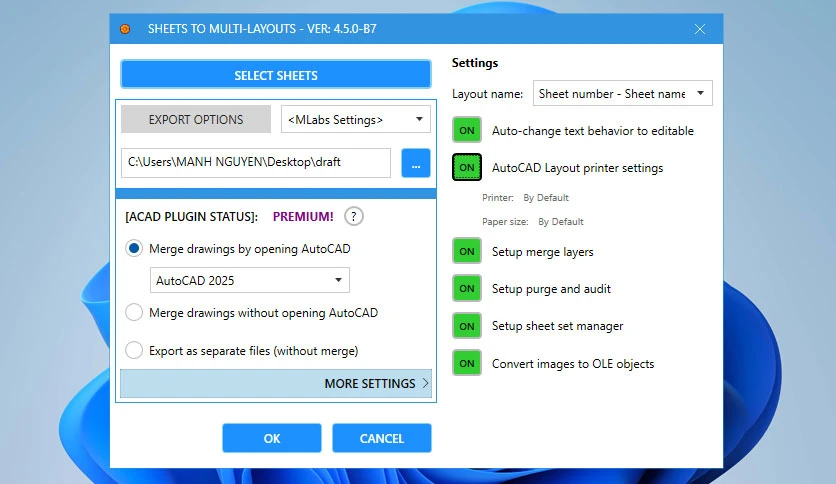Image resolution: width=836 pixels, height=484 pixels.
Task: Toggle Convert images to OLE objects
Action: [467, 363]
